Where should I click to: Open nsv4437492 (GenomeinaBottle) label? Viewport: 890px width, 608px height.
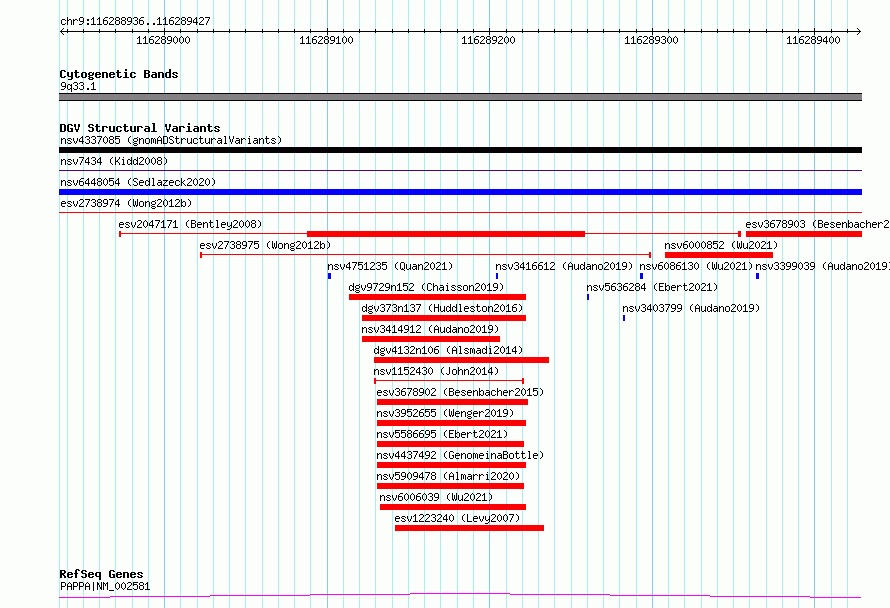click(x=460, y=455)
